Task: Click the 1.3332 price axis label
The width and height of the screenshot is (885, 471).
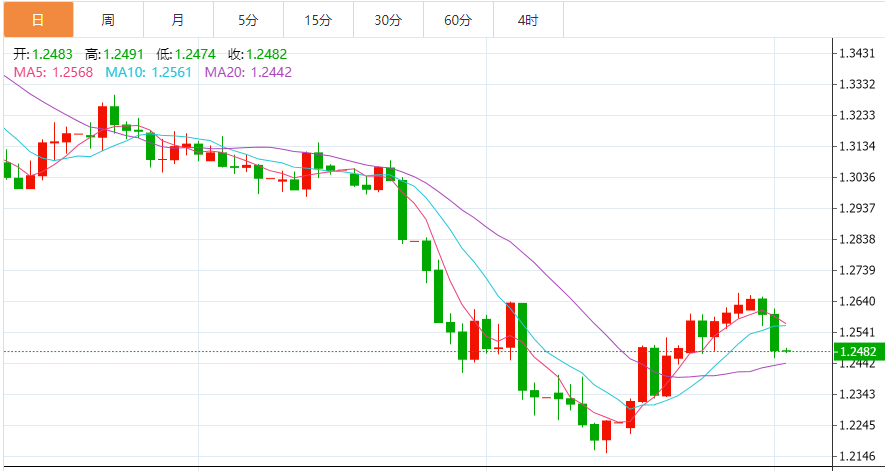Action: click(x=857, y=85)
